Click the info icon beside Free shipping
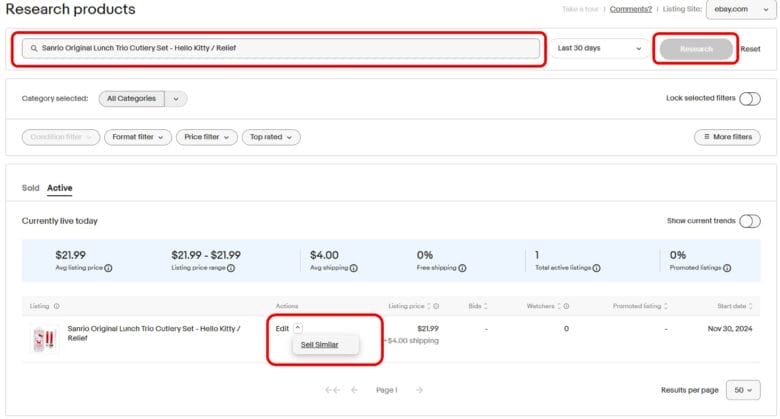780x419 pixels. coord(462,268)
